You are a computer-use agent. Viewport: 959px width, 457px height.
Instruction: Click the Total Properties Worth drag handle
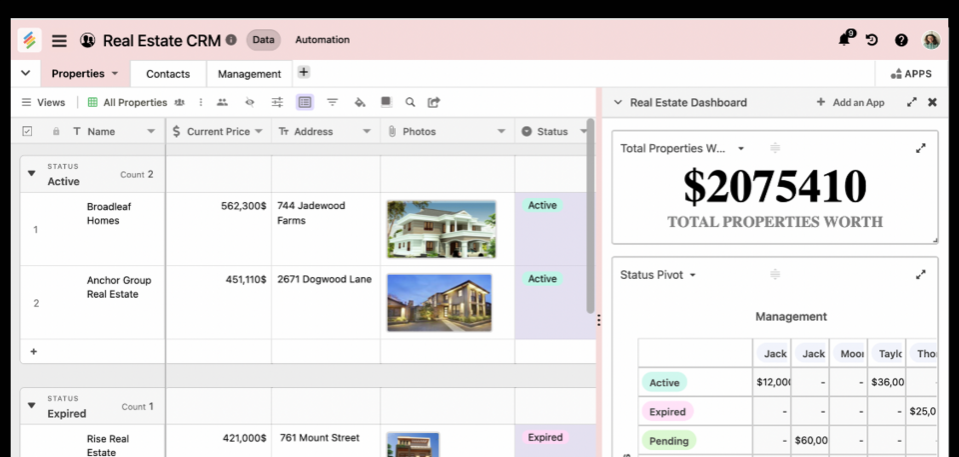pos(775,148)
